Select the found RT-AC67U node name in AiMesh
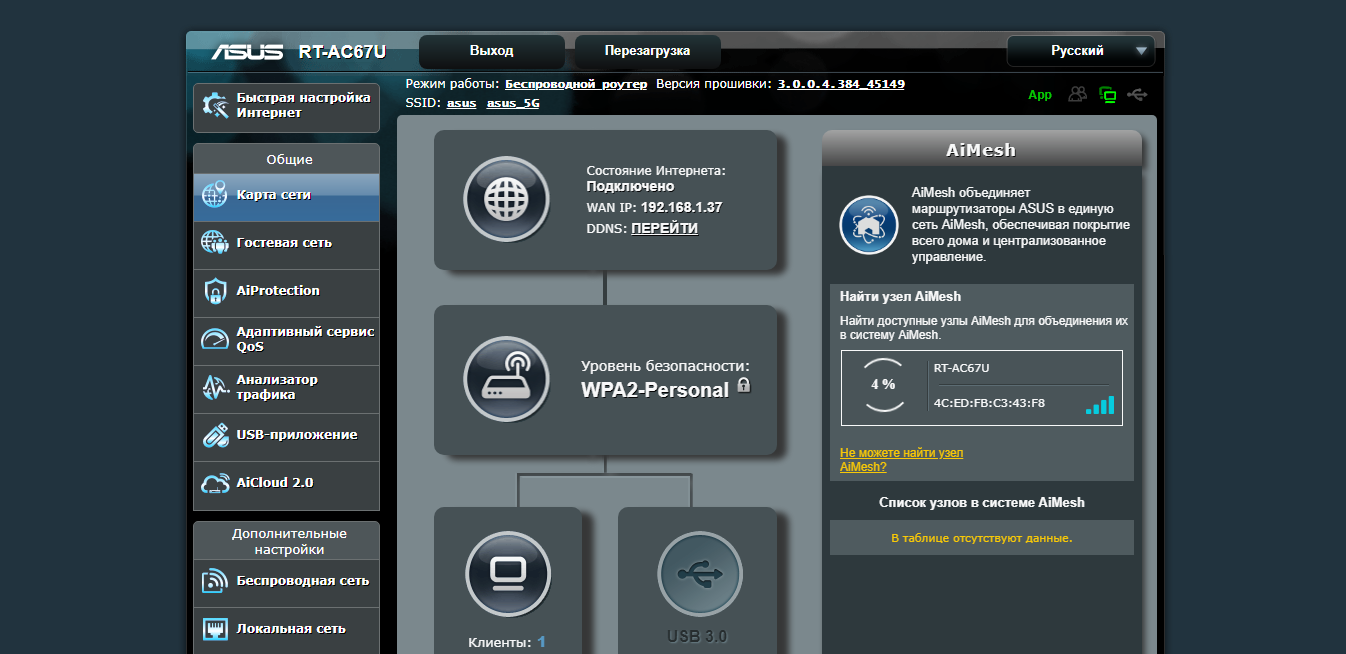The image size is (1346, 654). pyautogui.click(x=961, y=368)
